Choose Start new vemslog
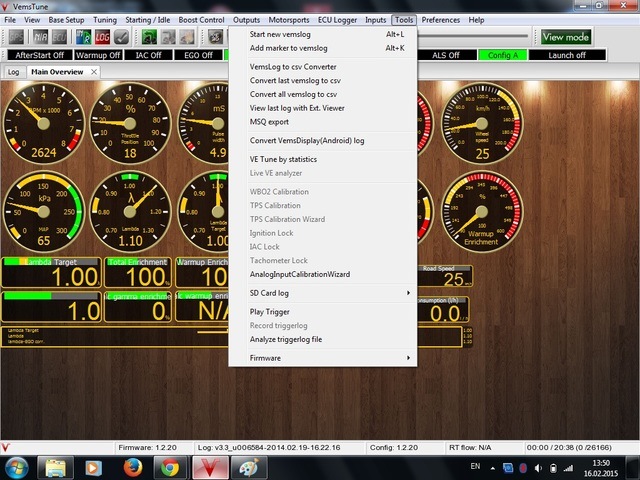Viewport: 640px width, 480px height. point(323,34)
